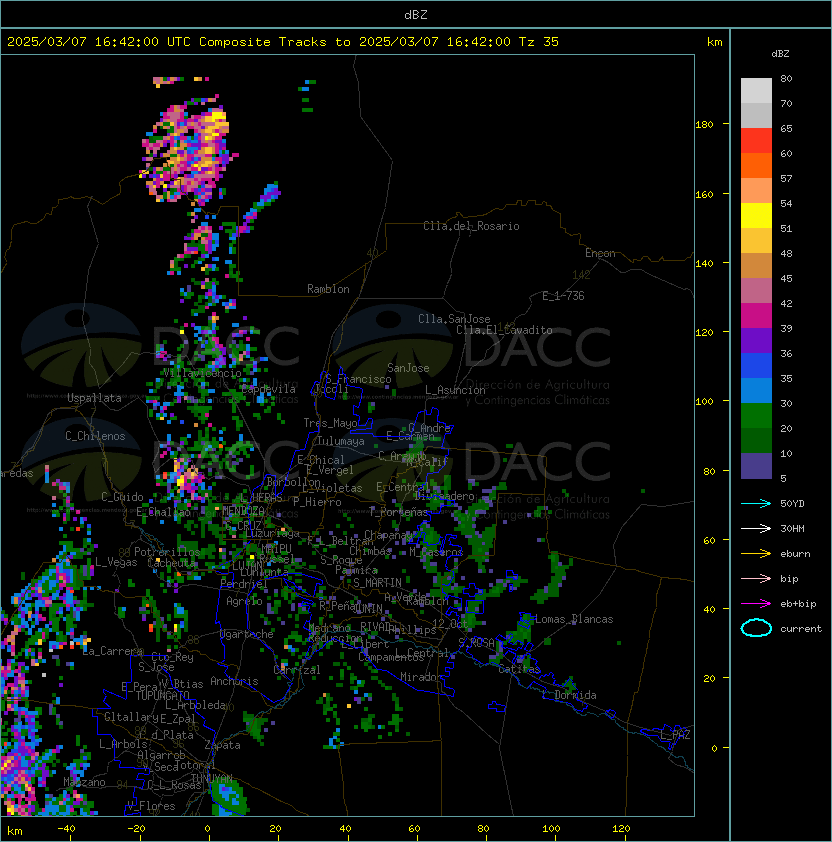This screenshot has width=832, height=842.
Task: Click the Zapata place label
Action: (222, 745)
